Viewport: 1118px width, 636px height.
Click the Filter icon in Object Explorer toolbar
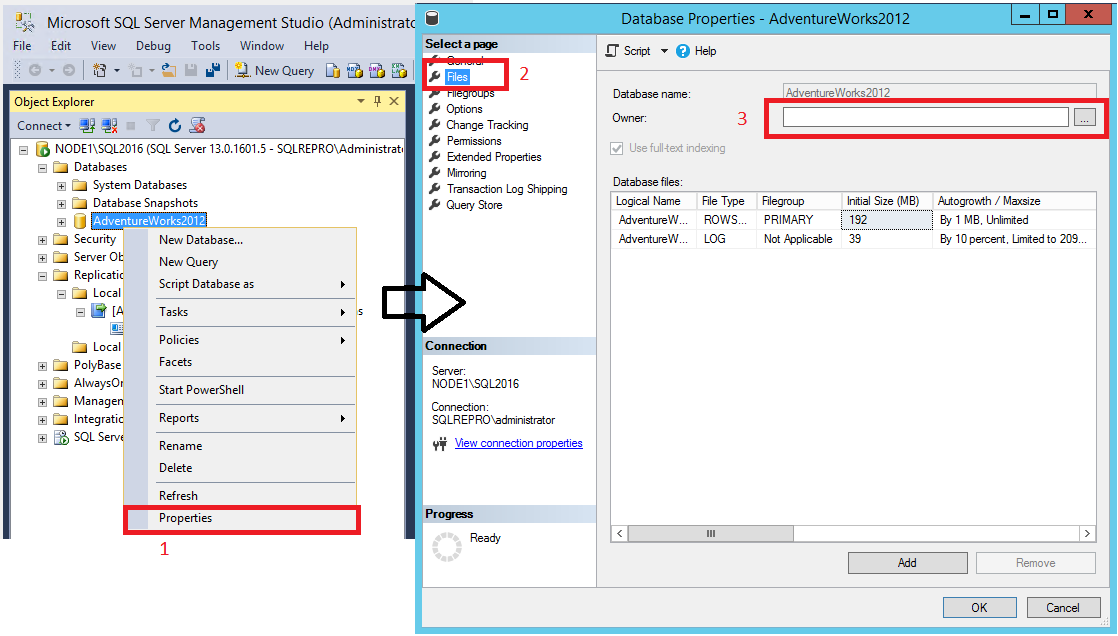pos(152,125)
